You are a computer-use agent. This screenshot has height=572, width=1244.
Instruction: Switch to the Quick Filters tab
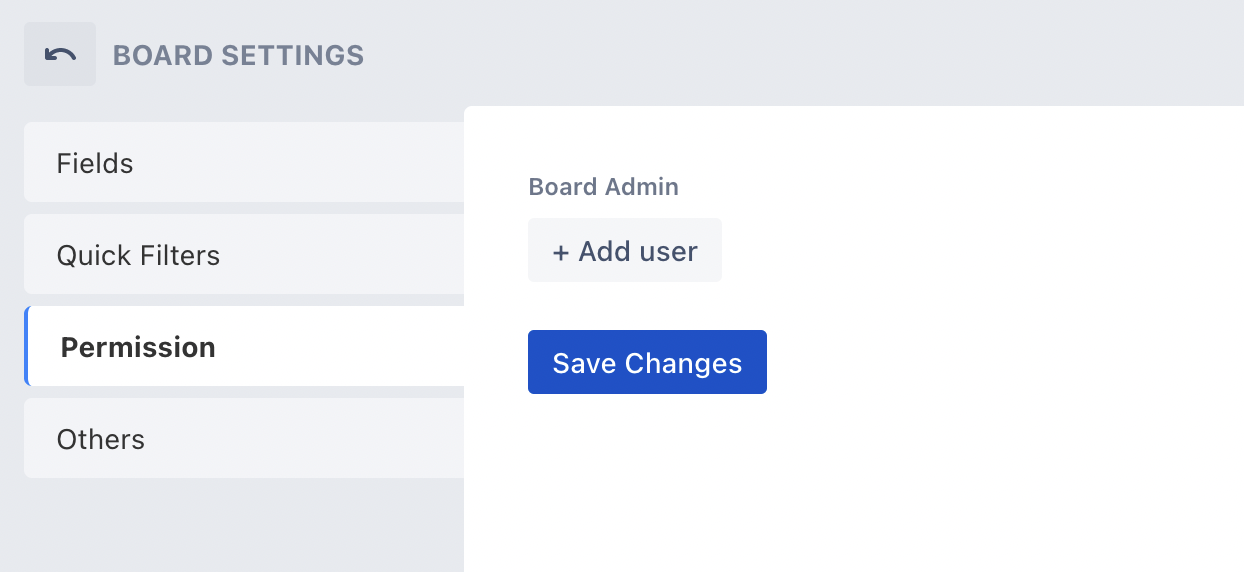click(x=244, y=254)
